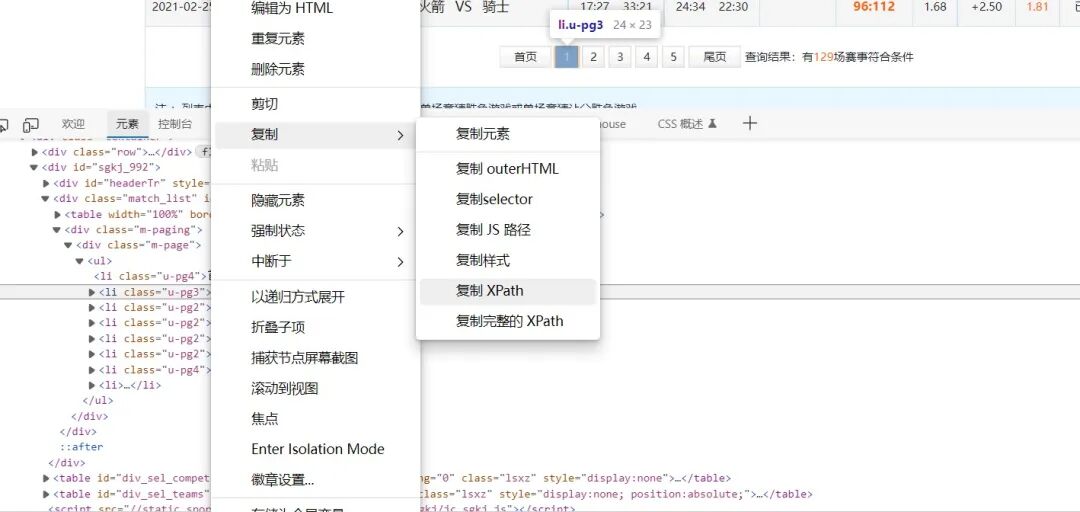Switch to 元素 DevTools tab
1080x512 pixels.
tap(127, 124)
